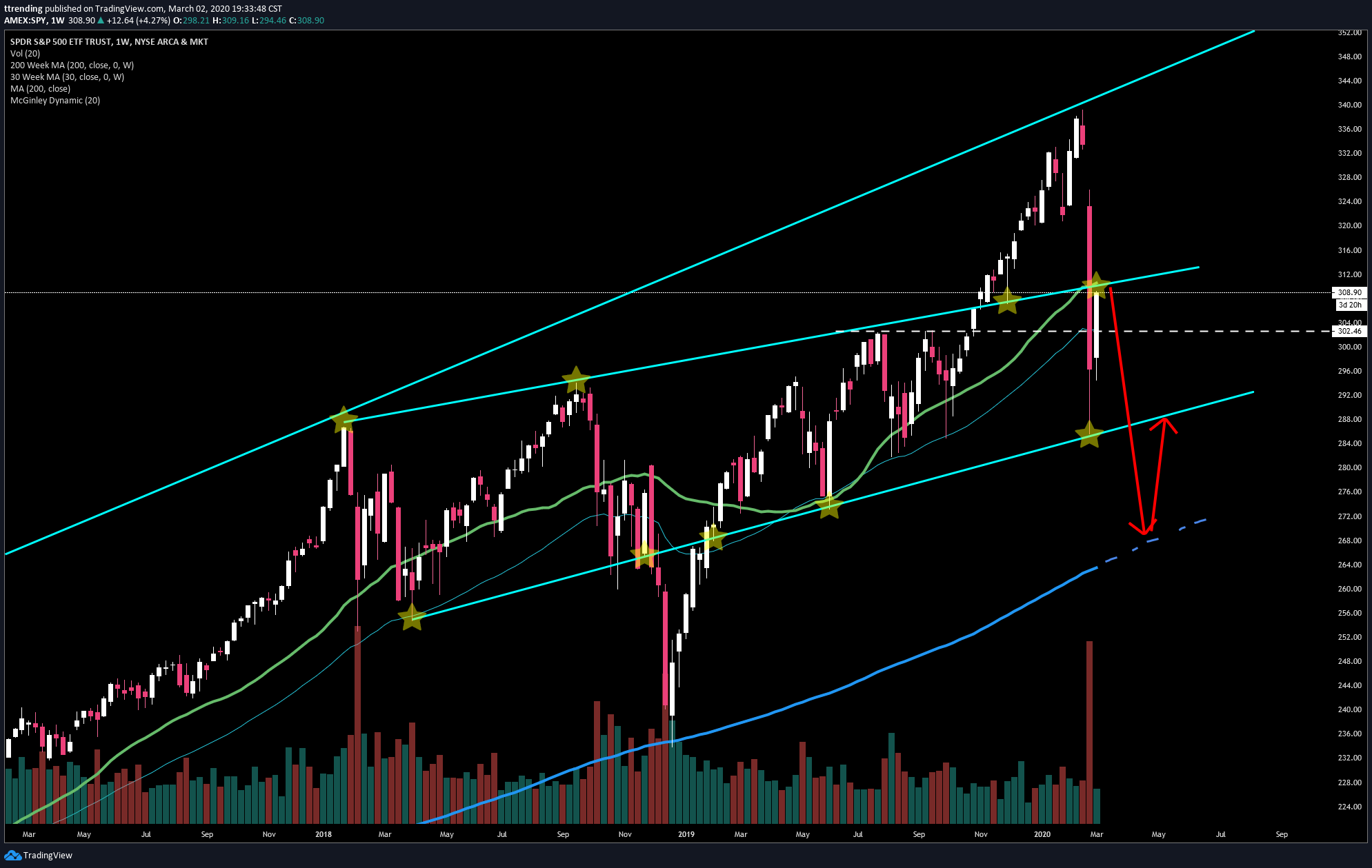Viewport: 1372px width, 868px height.
Task: Click the 352.00 price axis label
Action: point(1349,32)
